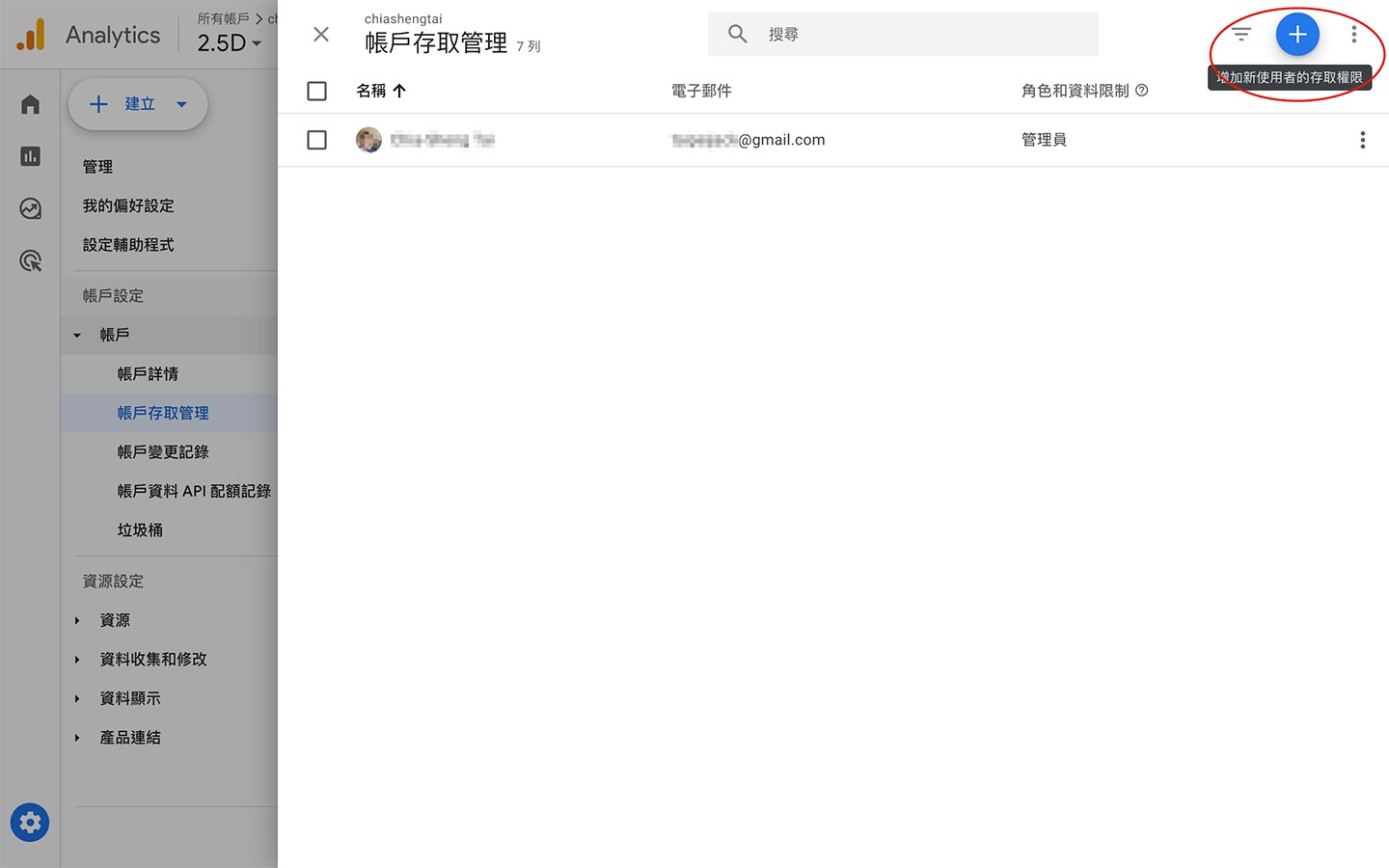1389x868 pixels.
Task: Add a new user with the blue plus button
Action: click(1297, 34)
